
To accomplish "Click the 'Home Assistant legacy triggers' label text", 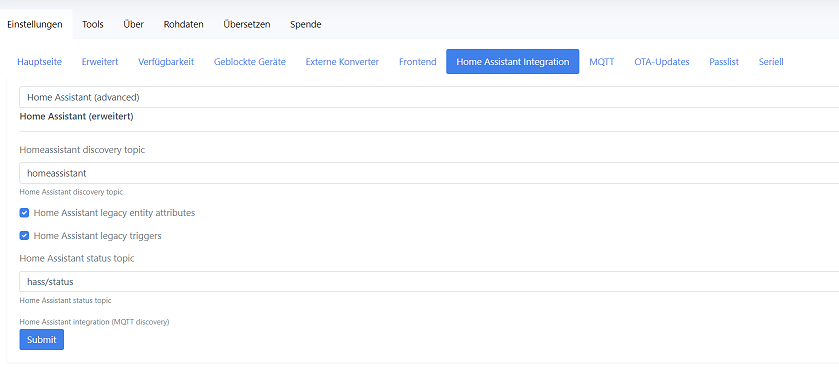I will click(x=97, y=236).
